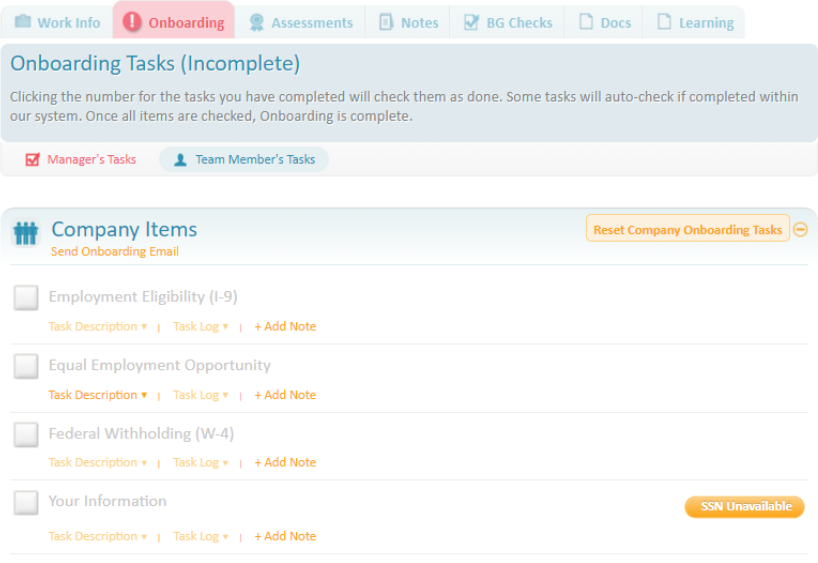Tick the Federal Withholding (W-4) checkbox

(26, 434)
